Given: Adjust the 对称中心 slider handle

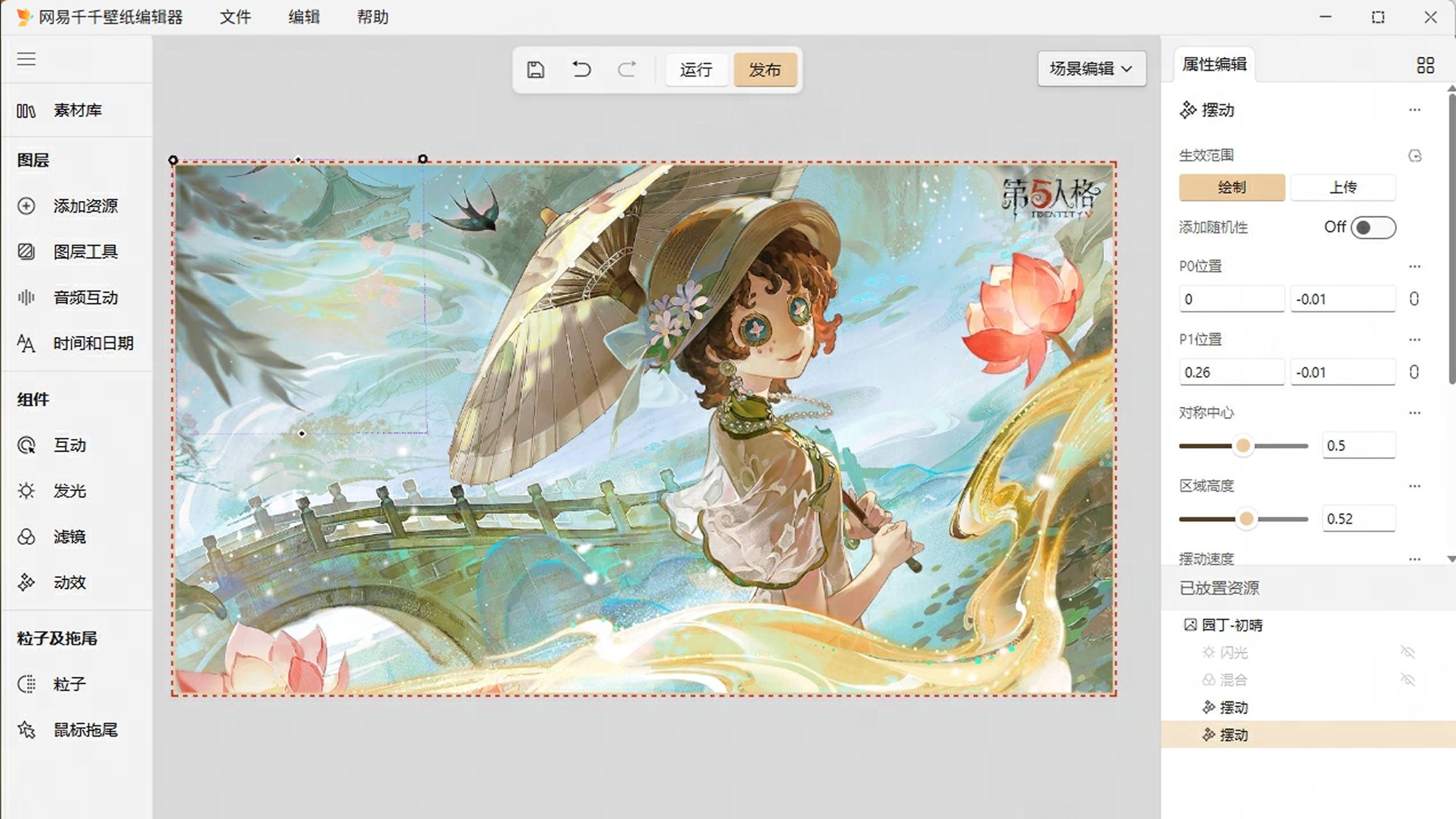Looking at the screenshot, I should pyautogui.click(x=1243, y=446).
